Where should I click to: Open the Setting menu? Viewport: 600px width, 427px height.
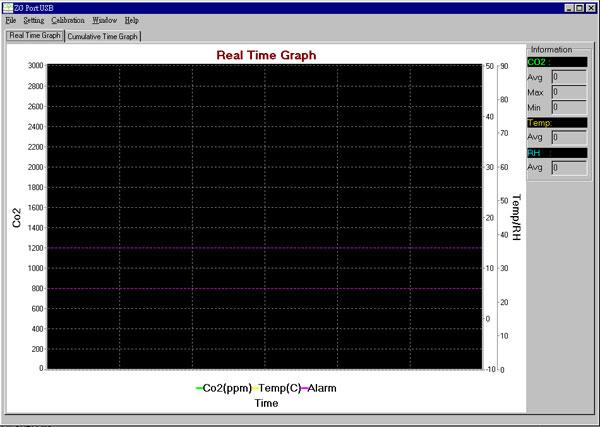(33, 20)
